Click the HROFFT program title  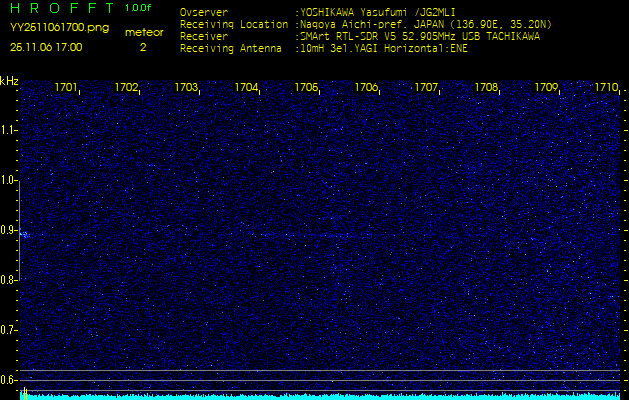60,8
